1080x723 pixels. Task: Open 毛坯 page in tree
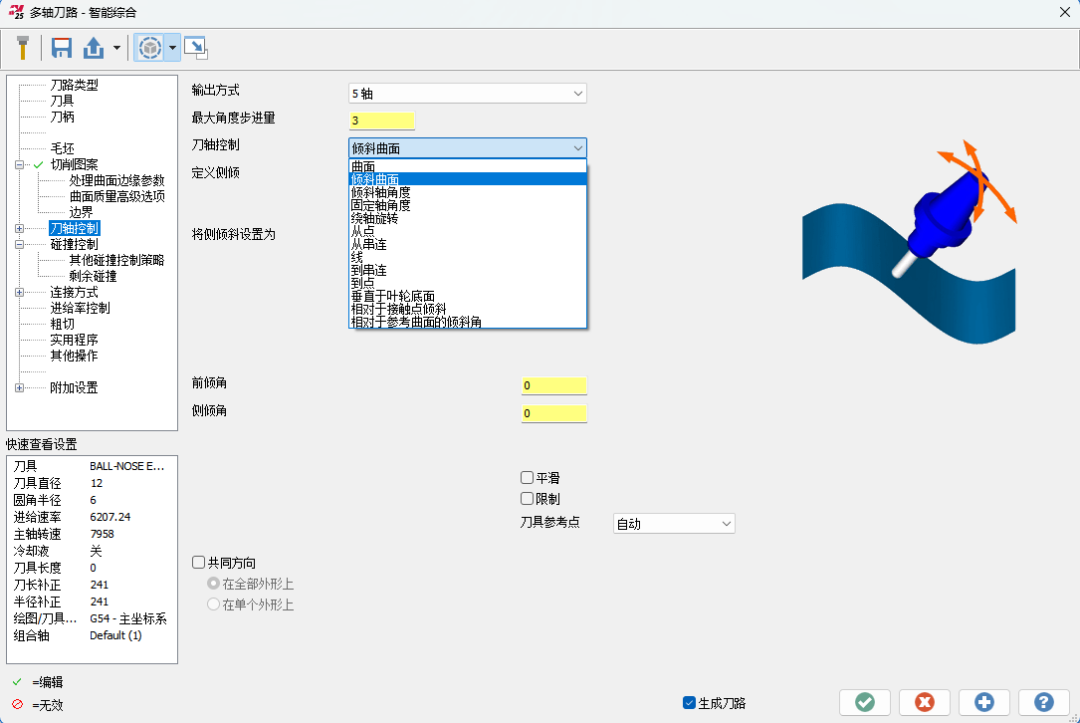[x=62, y=148]
